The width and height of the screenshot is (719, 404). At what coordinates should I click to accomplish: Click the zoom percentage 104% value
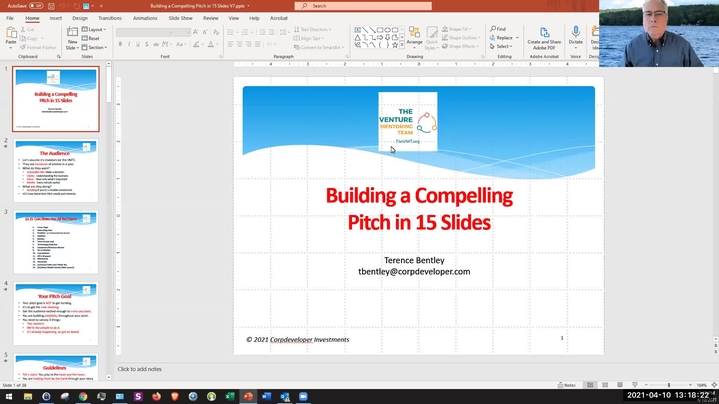tap(702, 385)
